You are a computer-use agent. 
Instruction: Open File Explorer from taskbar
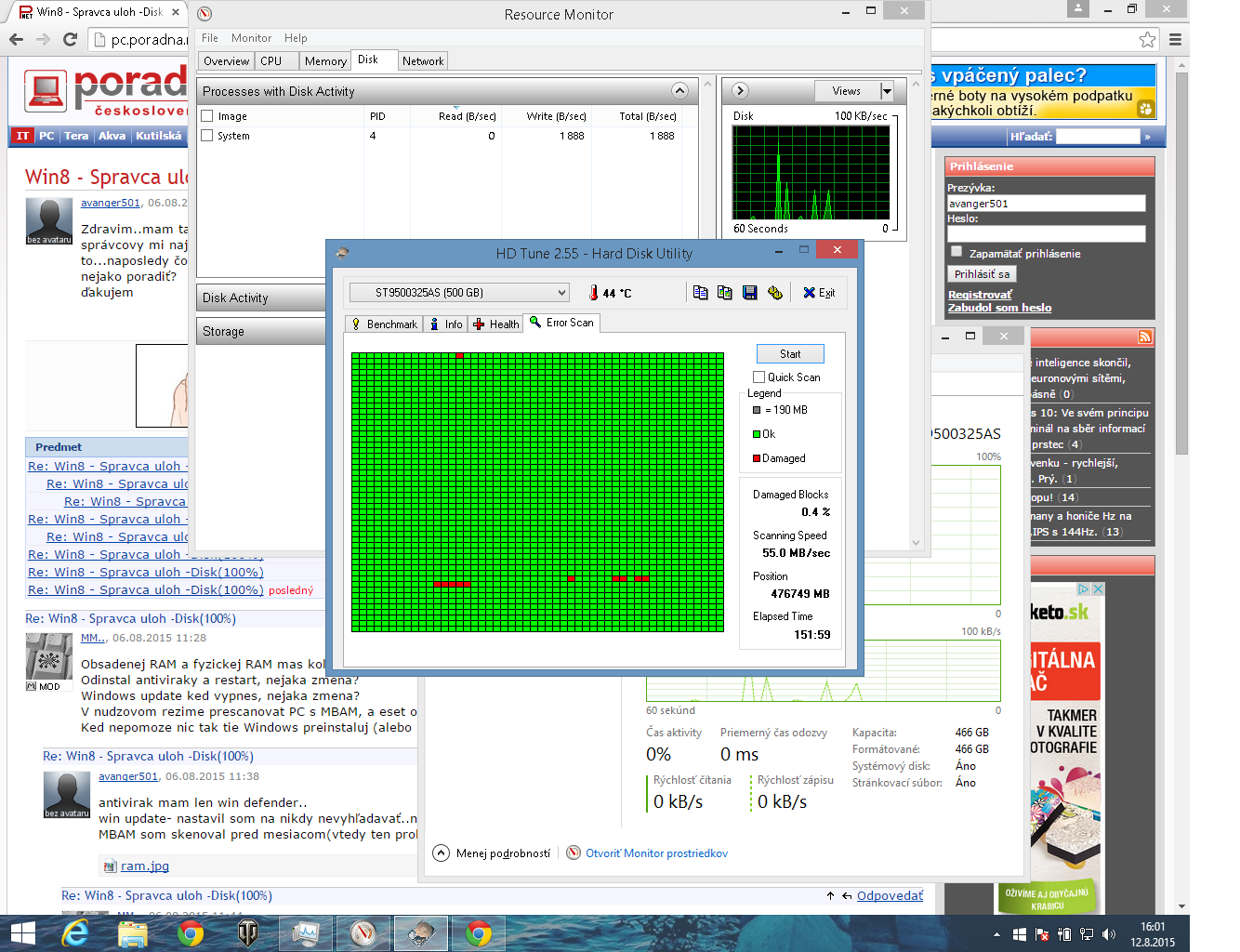click(133, 933)
